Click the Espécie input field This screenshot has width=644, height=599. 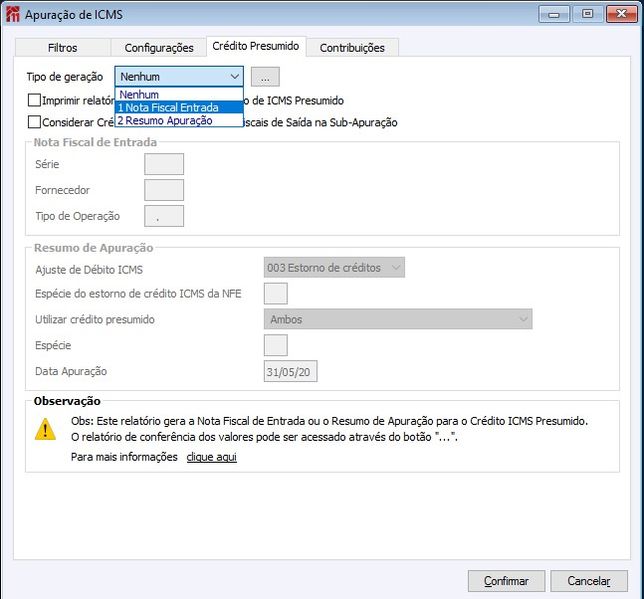tap(276, 345)
